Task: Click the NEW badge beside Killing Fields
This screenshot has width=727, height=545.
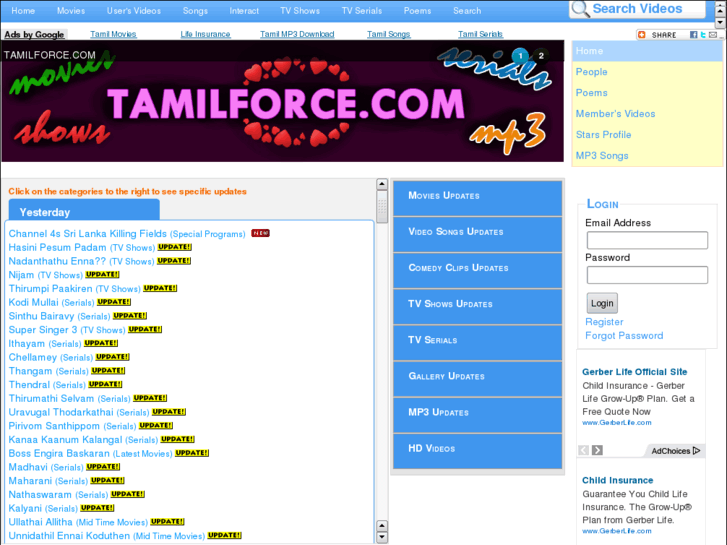Action: [x=261, y=233]
